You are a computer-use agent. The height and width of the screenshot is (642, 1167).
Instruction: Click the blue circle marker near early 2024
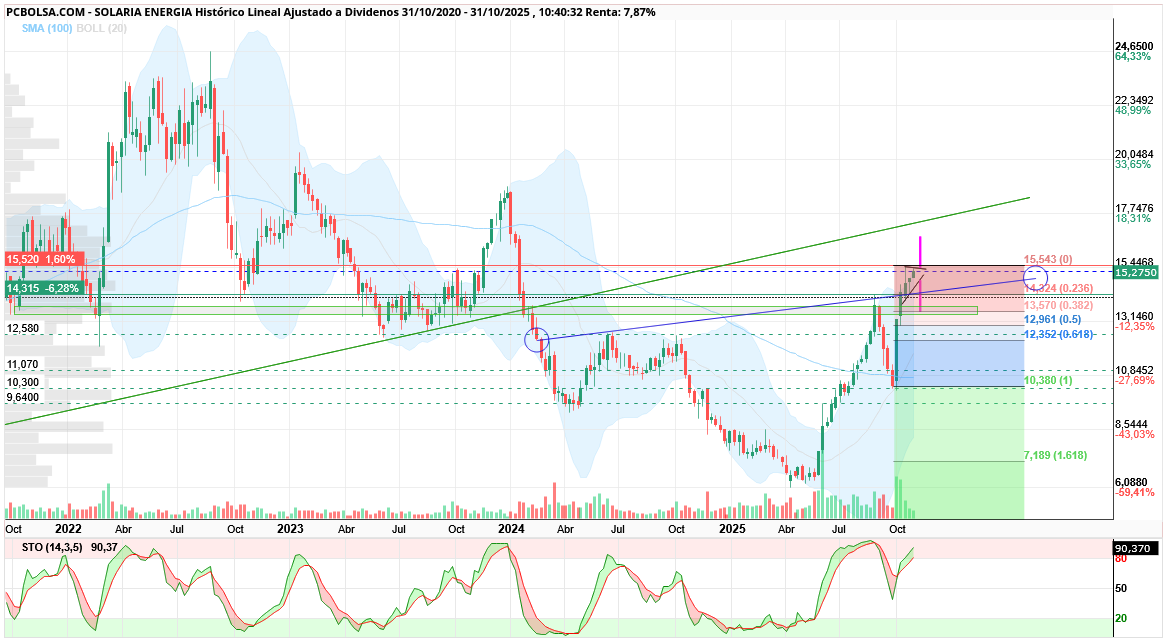(x=537, y=341)
